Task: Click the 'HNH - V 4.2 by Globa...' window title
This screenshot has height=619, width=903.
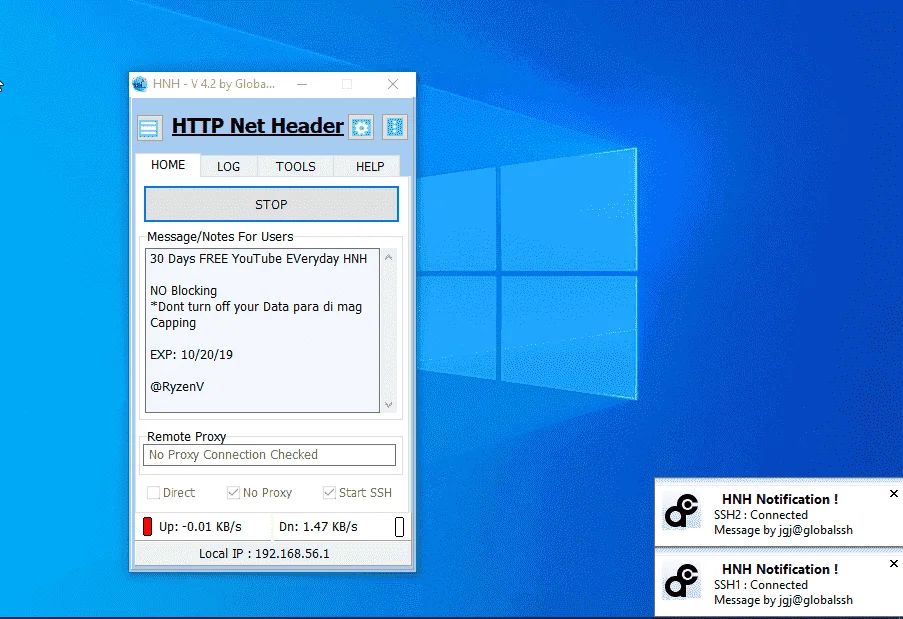Action: pyautogui.click(x=214, y=84)
